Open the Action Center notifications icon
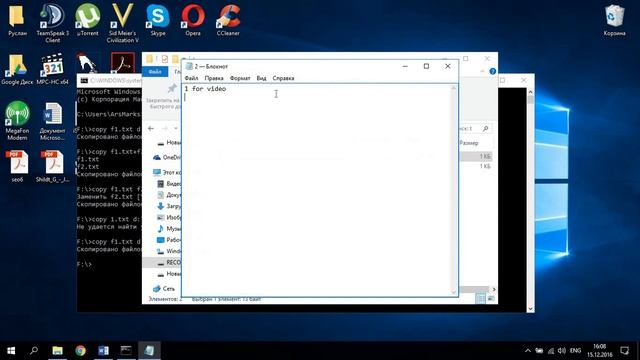The height and width of the screenshot is (360, 640). (624, 351)
